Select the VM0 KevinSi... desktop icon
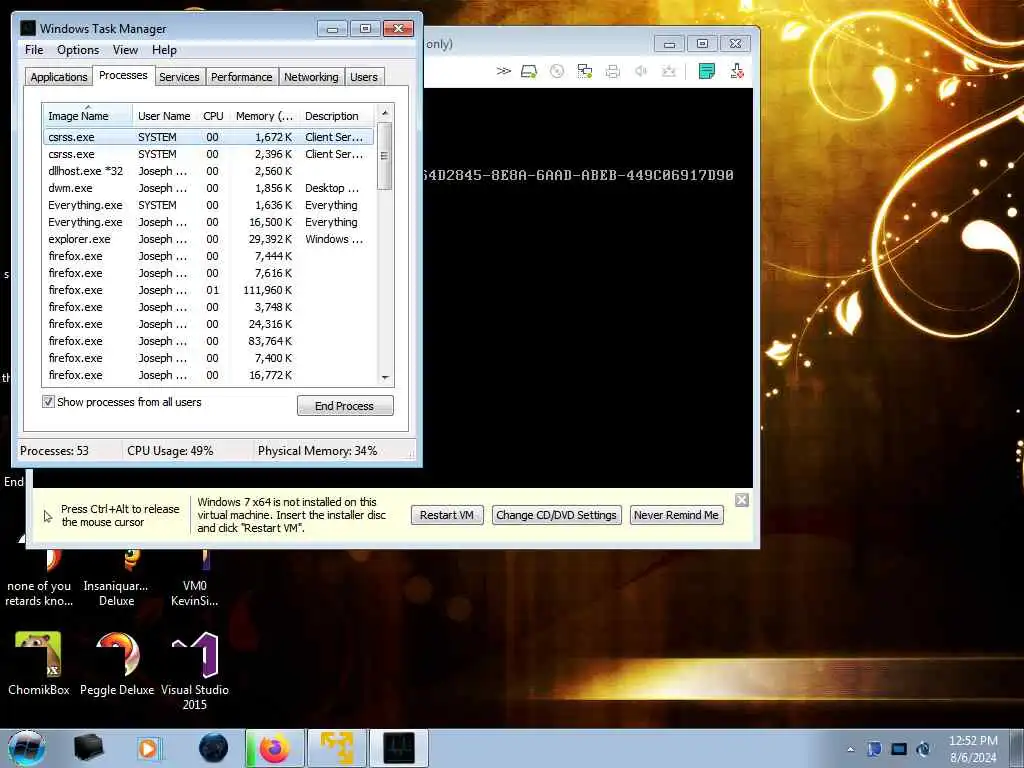The image size is (1024, 768). pos(195,579)
